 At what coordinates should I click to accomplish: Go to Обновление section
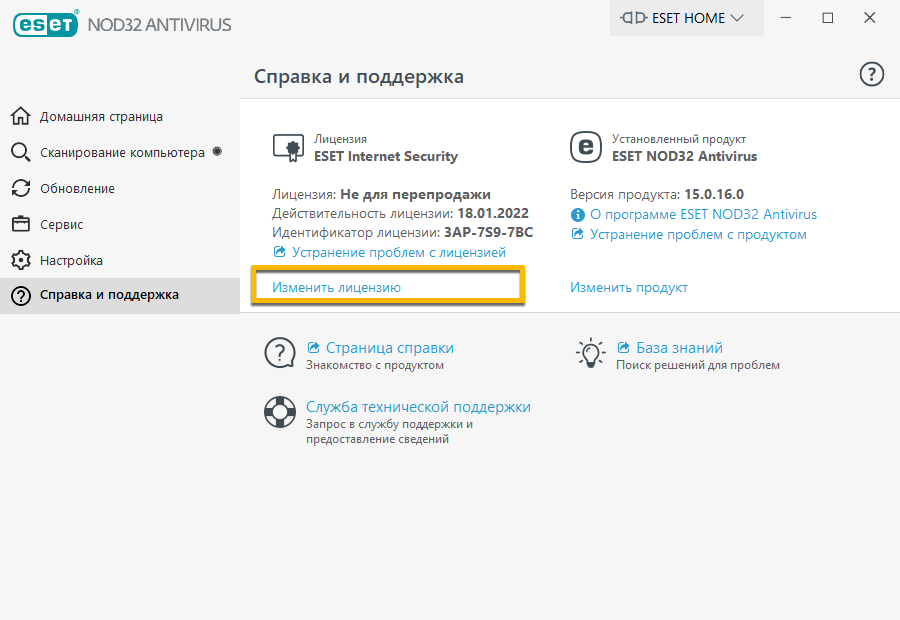[77, 188]
